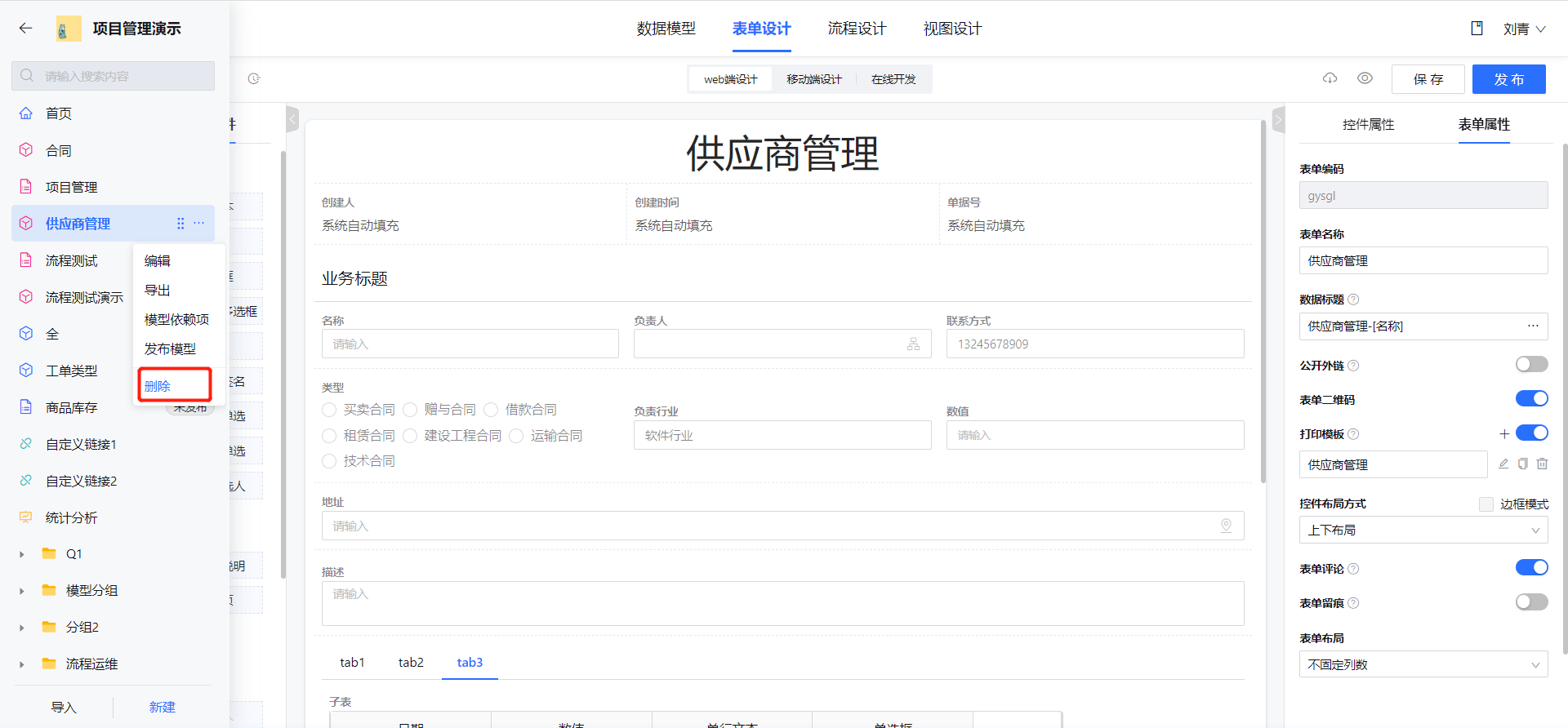The height and width of the screenshot is (728, 1568).
Task: Open the document icon beside 刘青
Action: click(x=1477, y=29)
